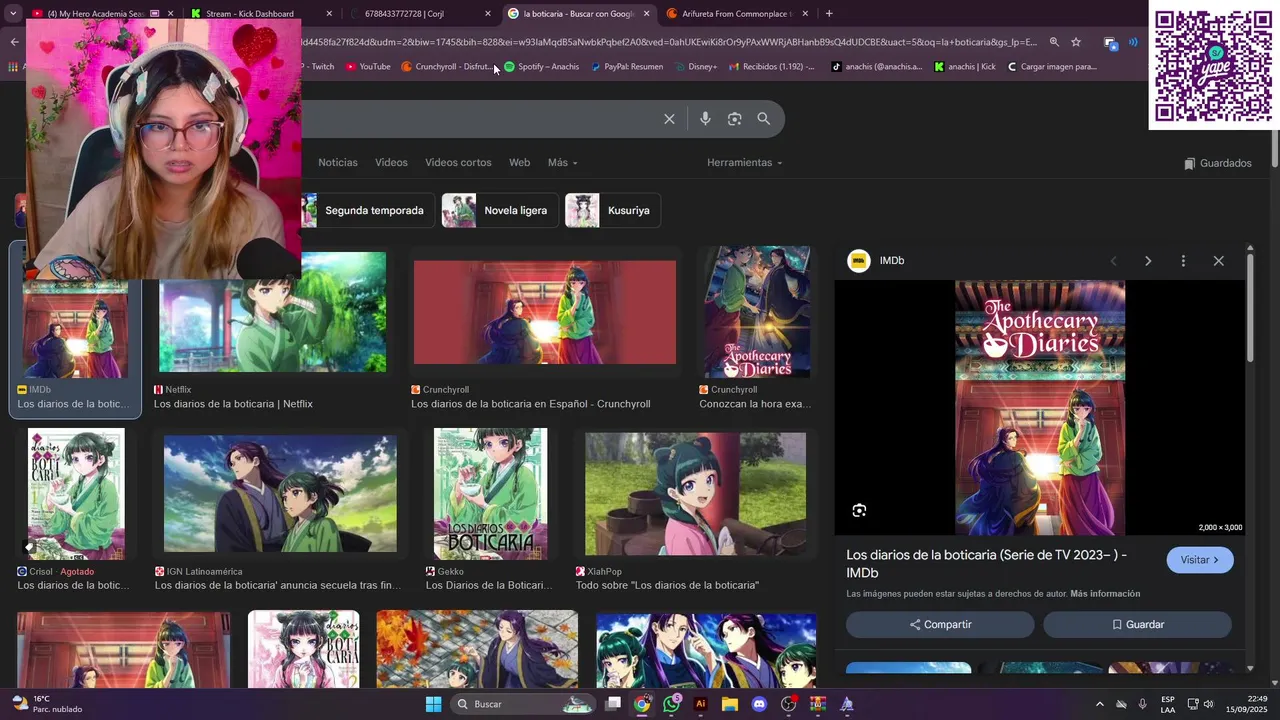Image resolution: width=1280 pixels, height=720 pixels.
Task: Switch to Web search tab
Action: point(519,163)
